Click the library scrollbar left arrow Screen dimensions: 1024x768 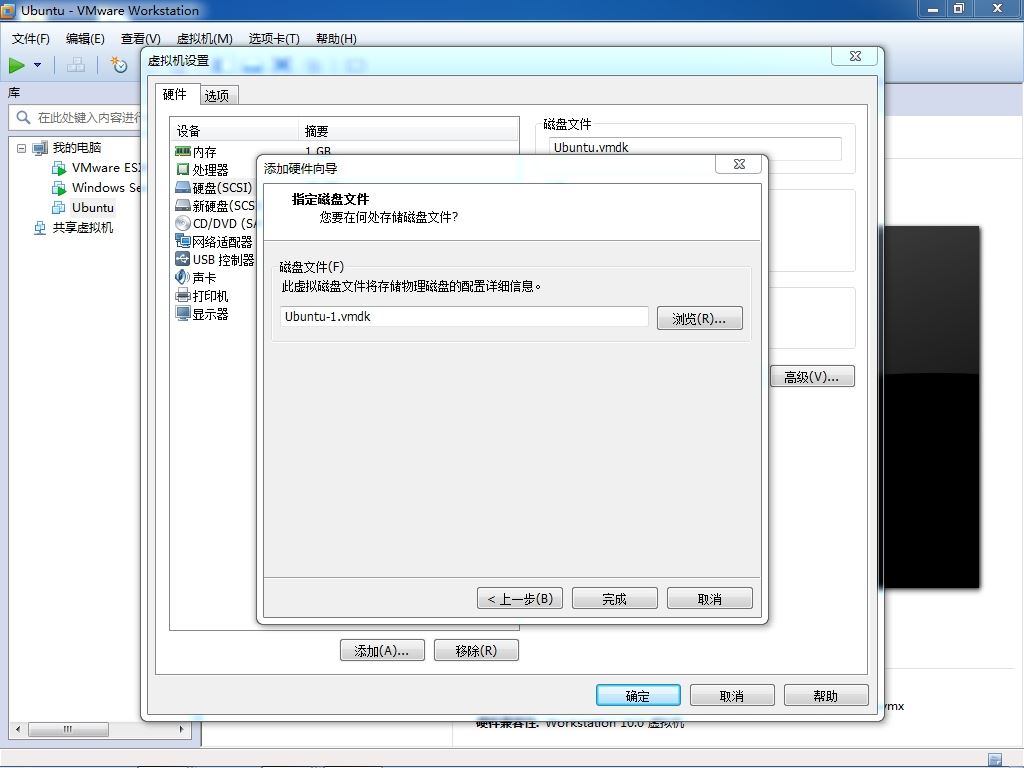coord(18,729)
